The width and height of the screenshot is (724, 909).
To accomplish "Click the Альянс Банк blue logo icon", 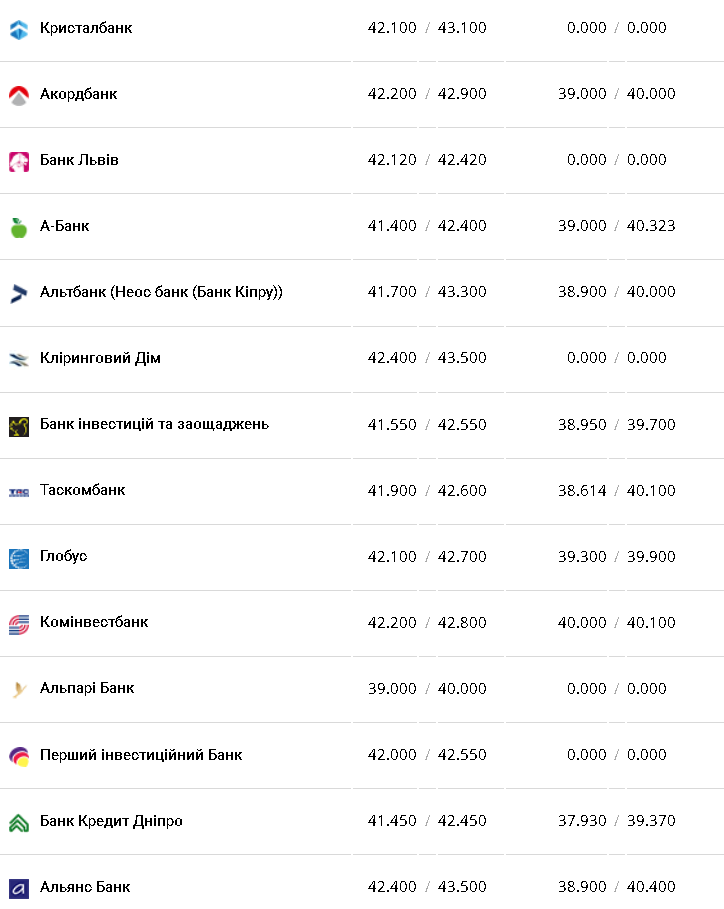I will tap(18, 889).
